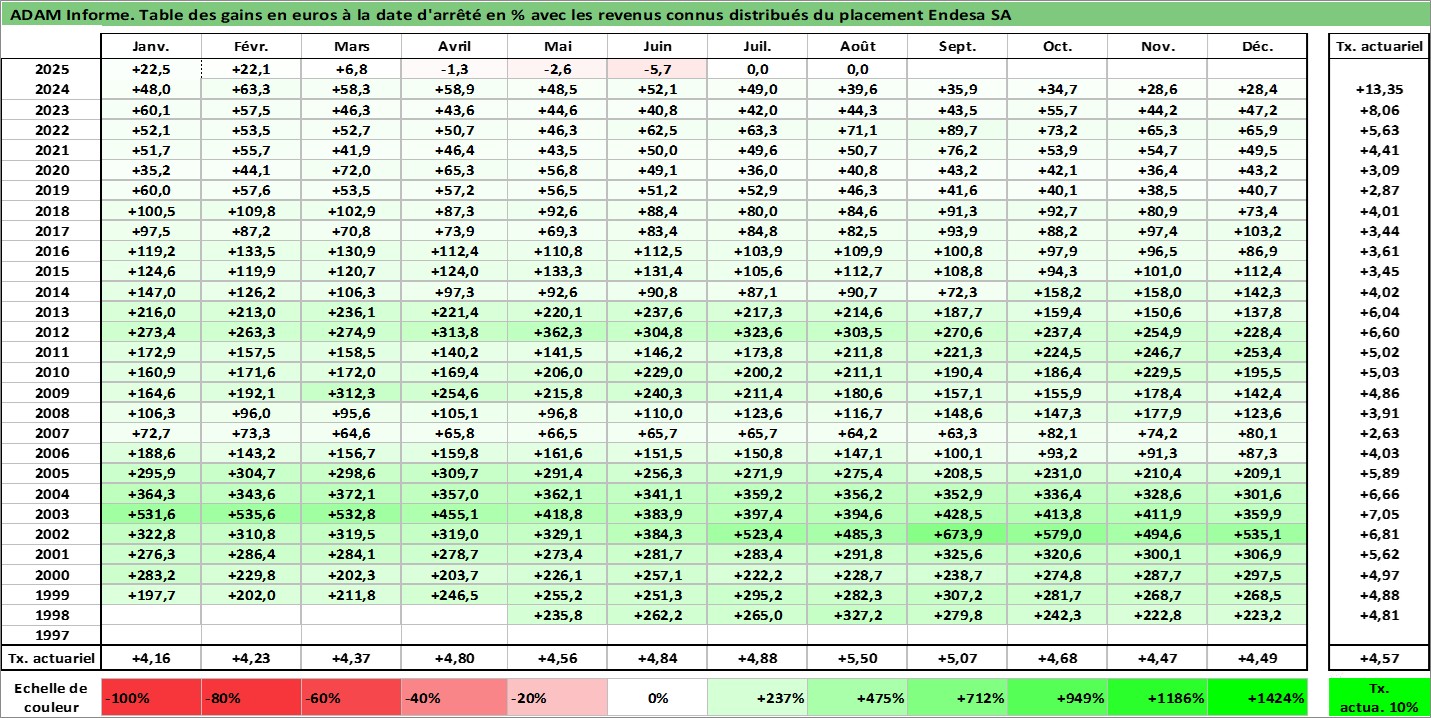Select the Déc. column header
Image resolution: width=1431 pixels, height=718 pixels.
[x=1257, y=47]
